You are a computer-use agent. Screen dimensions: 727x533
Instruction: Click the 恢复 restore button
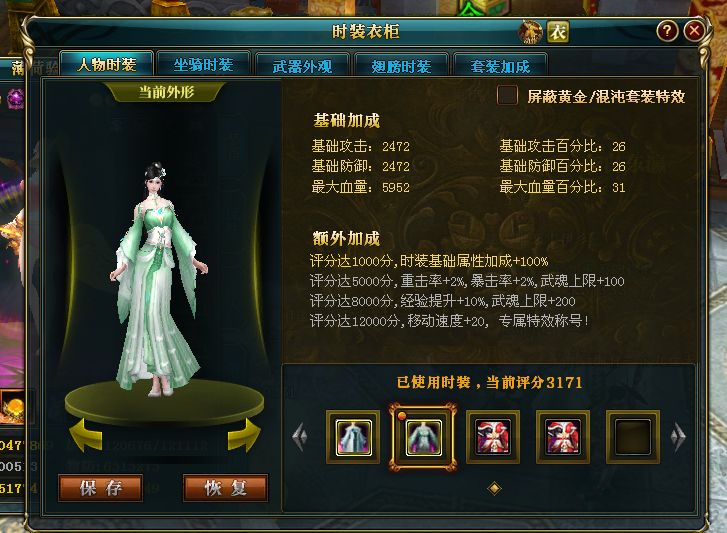(x=226, y=488)
